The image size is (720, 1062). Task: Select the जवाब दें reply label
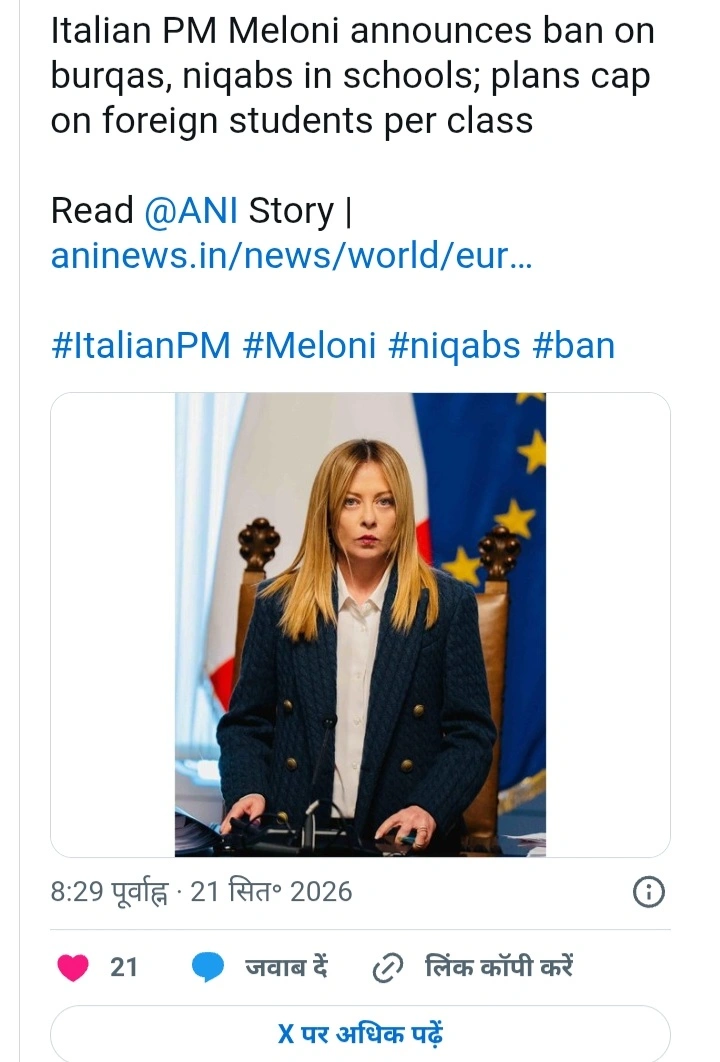[x=287, y=967]
